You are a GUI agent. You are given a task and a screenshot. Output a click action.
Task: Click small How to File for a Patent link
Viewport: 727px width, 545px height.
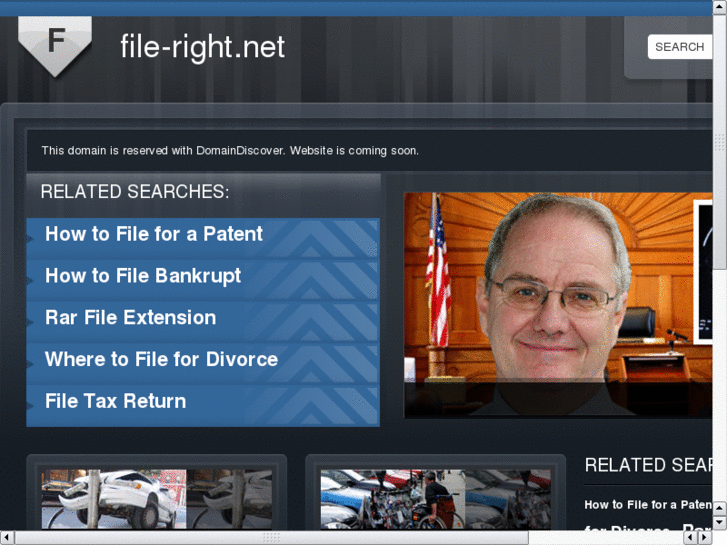tap(648, 505)
